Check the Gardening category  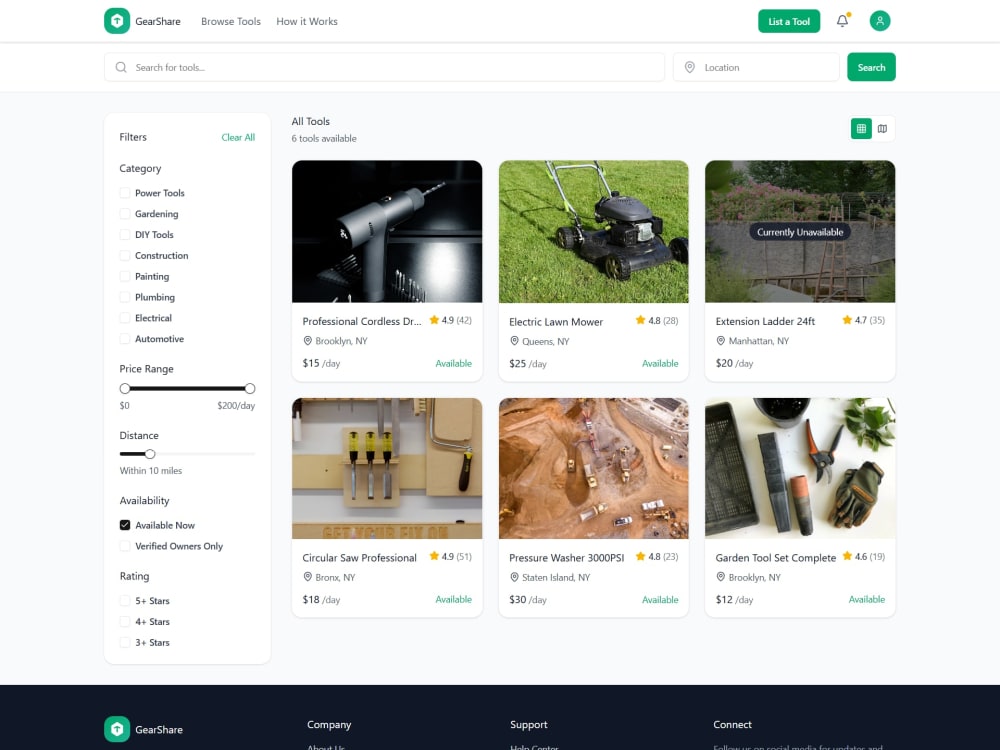[x=125, y=214]
